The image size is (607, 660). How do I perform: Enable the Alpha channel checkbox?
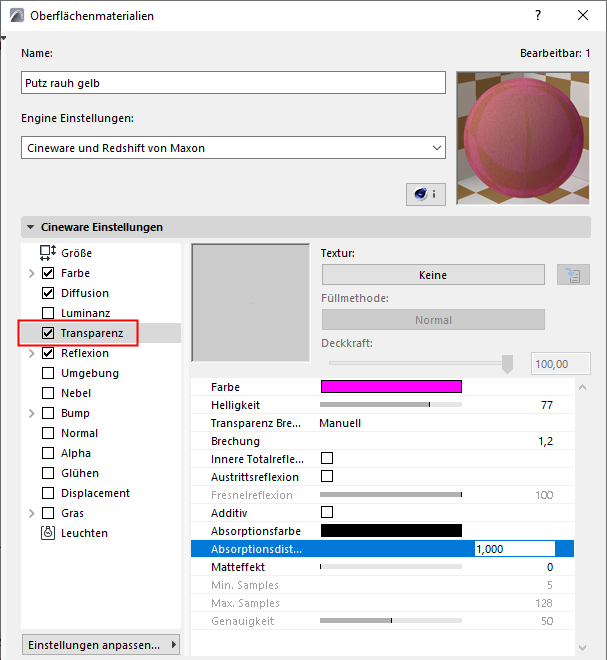(x=48, y=453)
